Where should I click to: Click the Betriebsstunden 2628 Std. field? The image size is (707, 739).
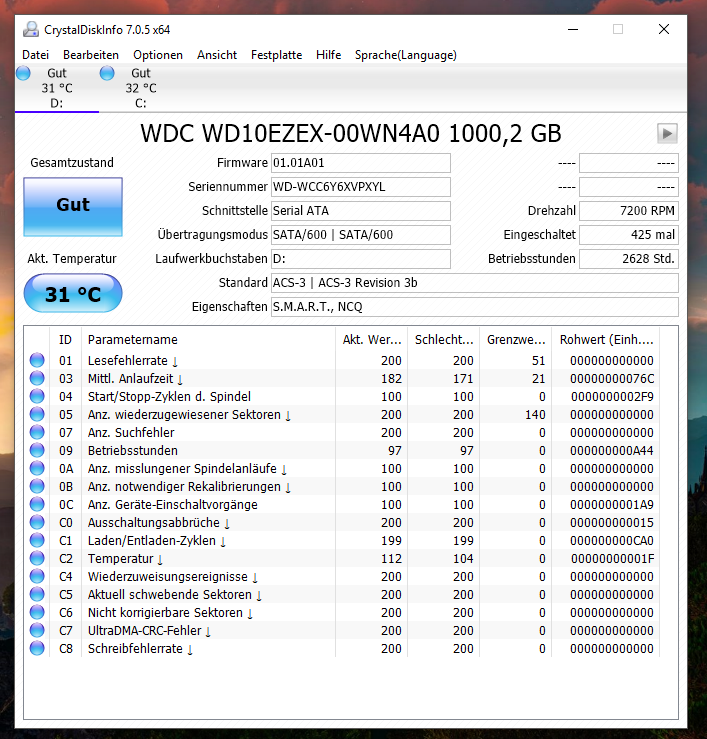tap(629, 259)
